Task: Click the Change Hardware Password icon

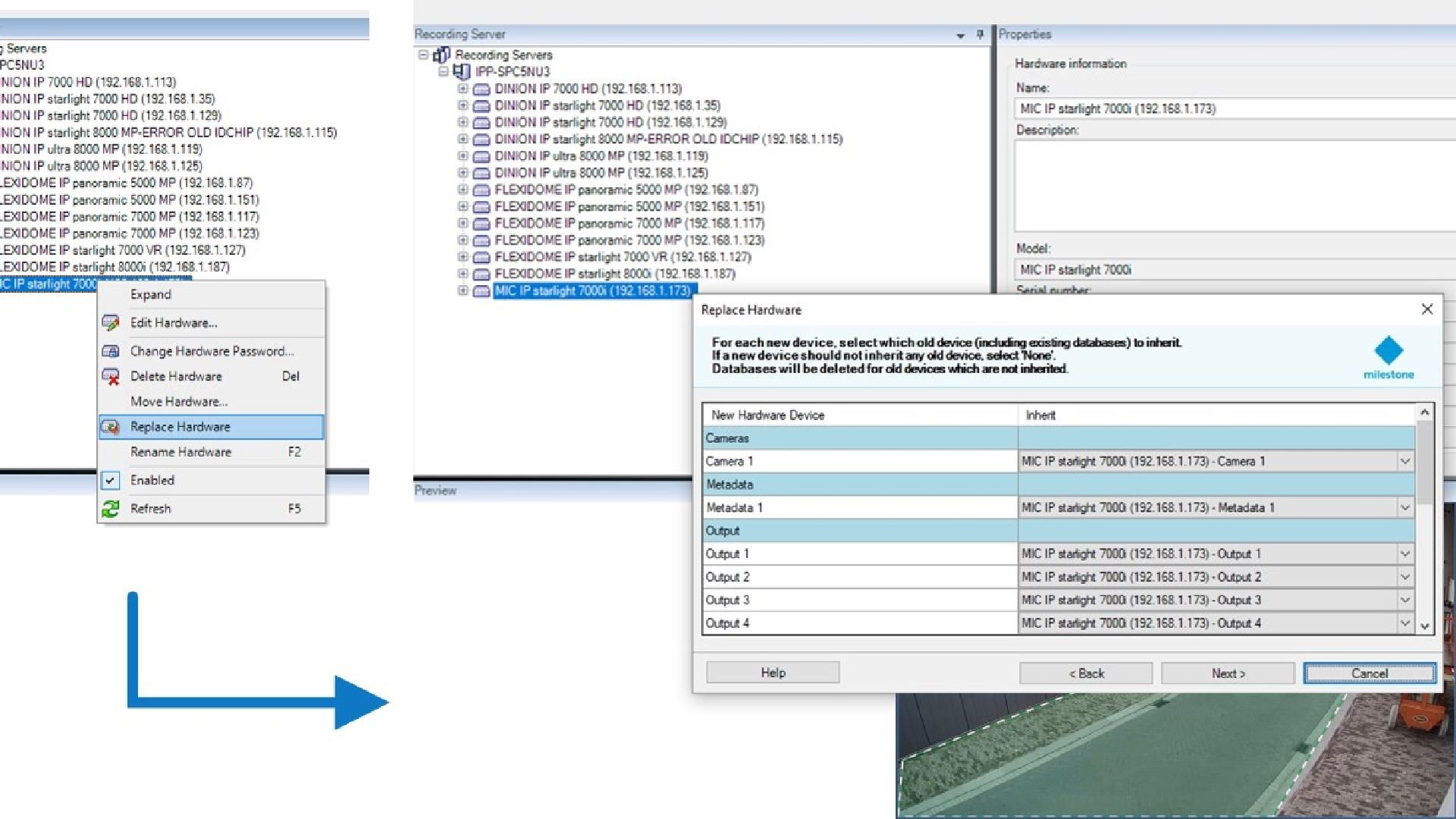Action: pyautogui.click(x=111, y=351)
